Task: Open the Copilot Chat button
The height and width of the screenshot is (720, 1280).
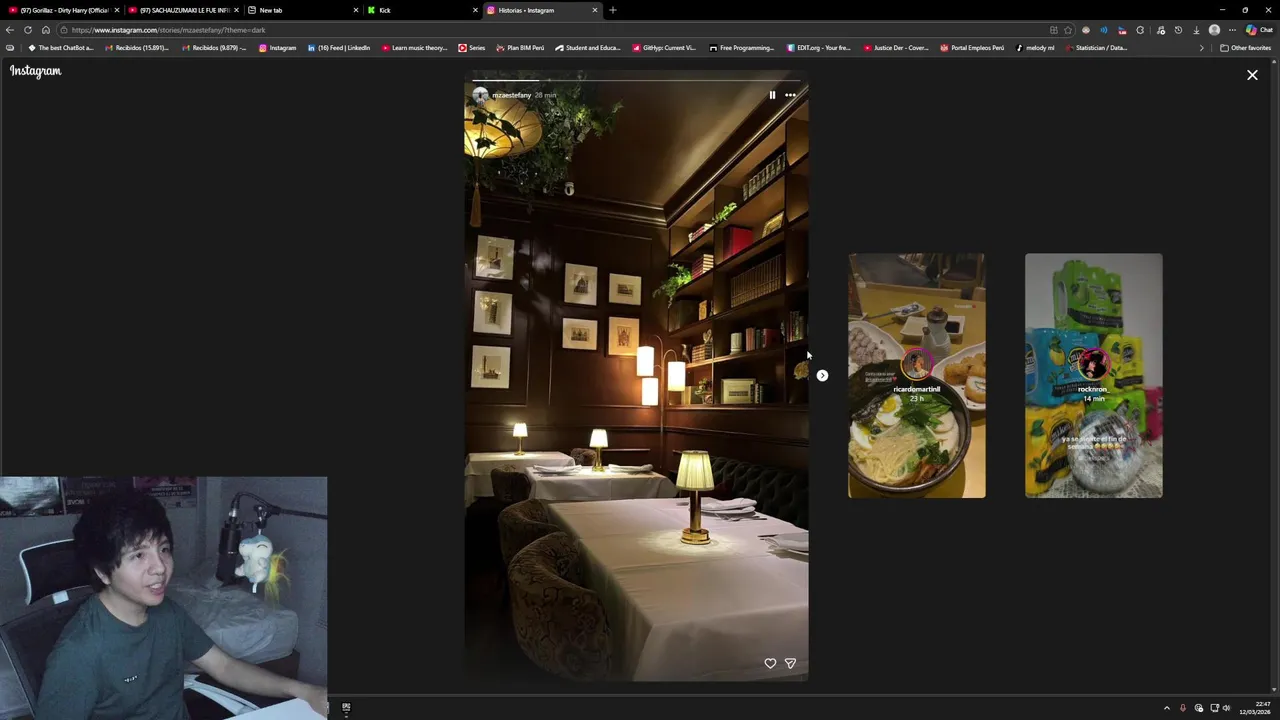Action: pyautogui.click(x=1259, y=30)
